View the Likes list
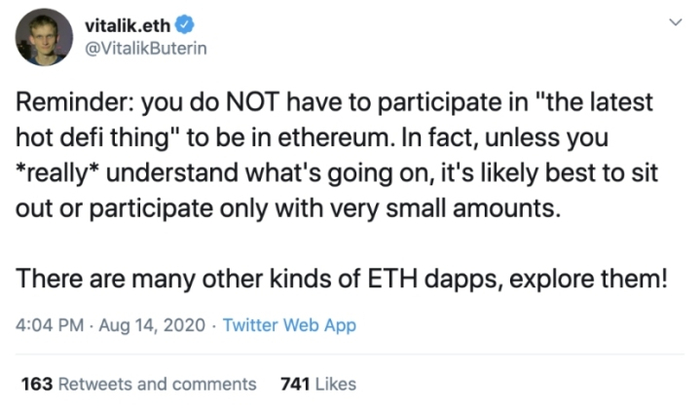The width and height of the screenshot is (700, 409). tap(335, 384)
